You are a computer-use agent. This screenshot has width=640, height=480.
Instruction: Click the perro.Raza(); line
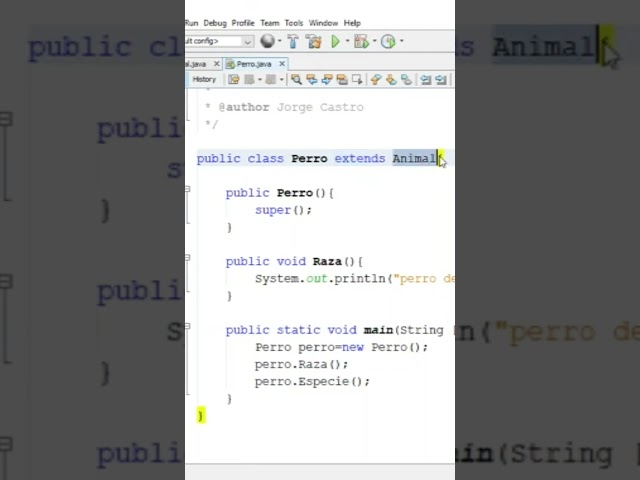(301, 364)
